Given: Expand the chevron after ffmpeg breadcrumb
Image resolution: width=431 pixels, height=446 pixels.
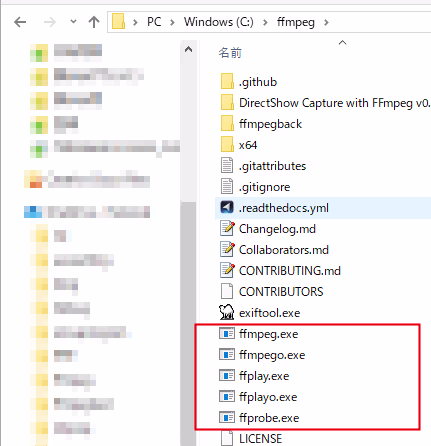Looking at the screenshot, I should click(x=326, y=22).
